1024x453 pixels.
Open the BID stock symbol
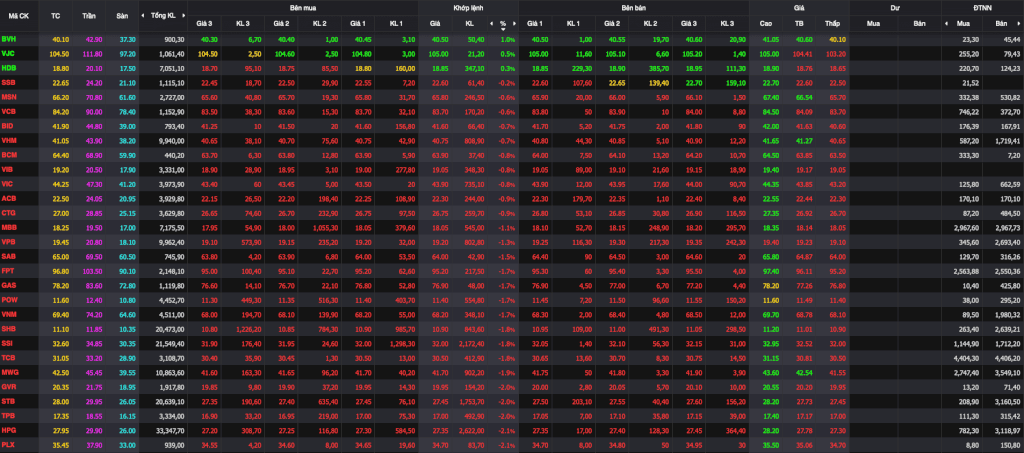pos(8,125)
